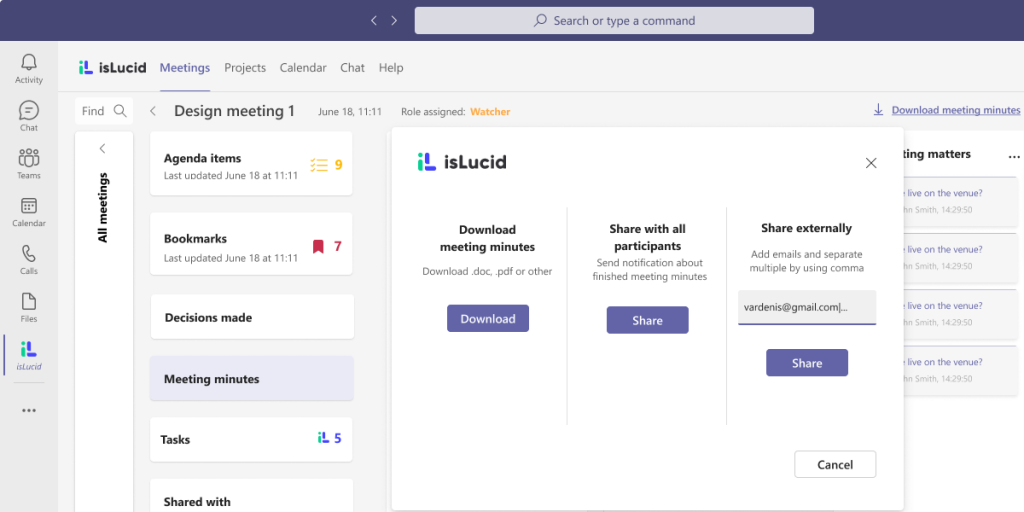
Task: Open Calendar in the left sidebar
Action: pyautogui.click(x=29, y=212)
